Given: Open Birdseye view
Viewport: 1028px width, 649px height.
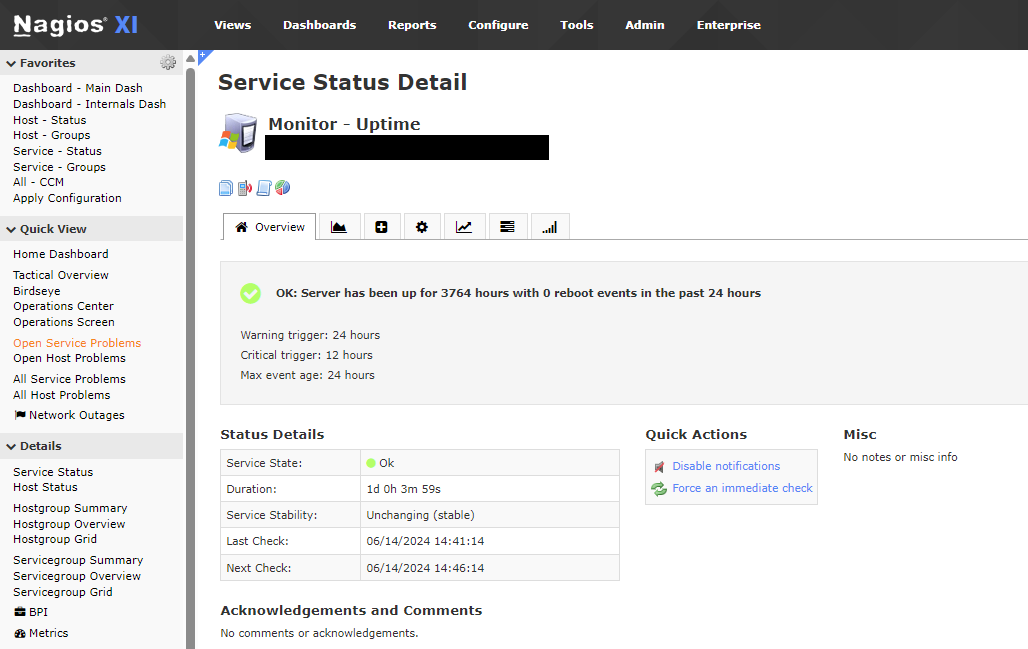Looking at the screenshot, I should point(36,290).
